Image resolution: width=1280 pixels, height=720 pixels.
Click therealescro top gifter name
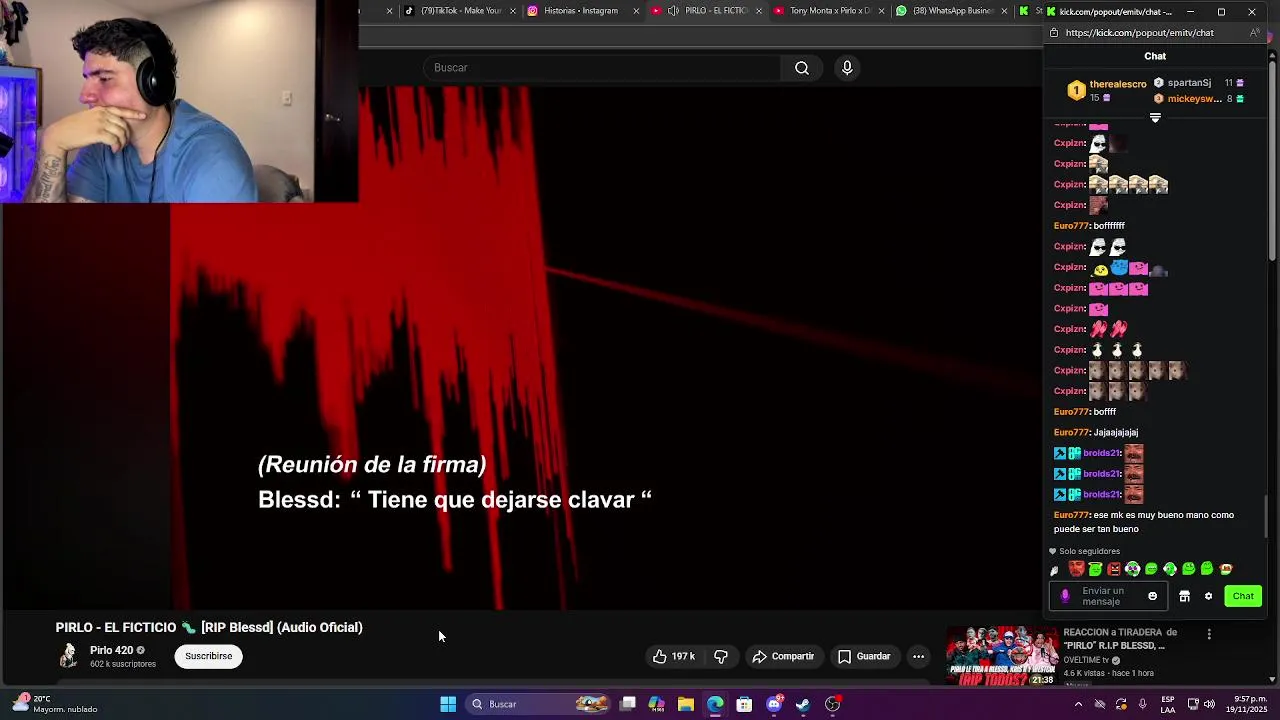(x=1118, y=84)
